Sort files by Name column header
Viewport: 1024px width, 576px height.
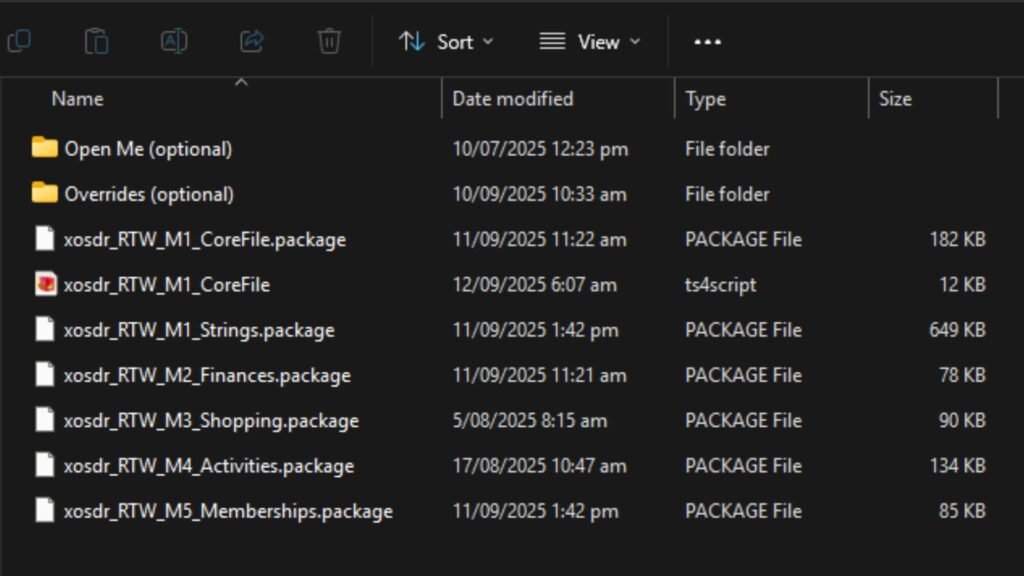[77, 99]
